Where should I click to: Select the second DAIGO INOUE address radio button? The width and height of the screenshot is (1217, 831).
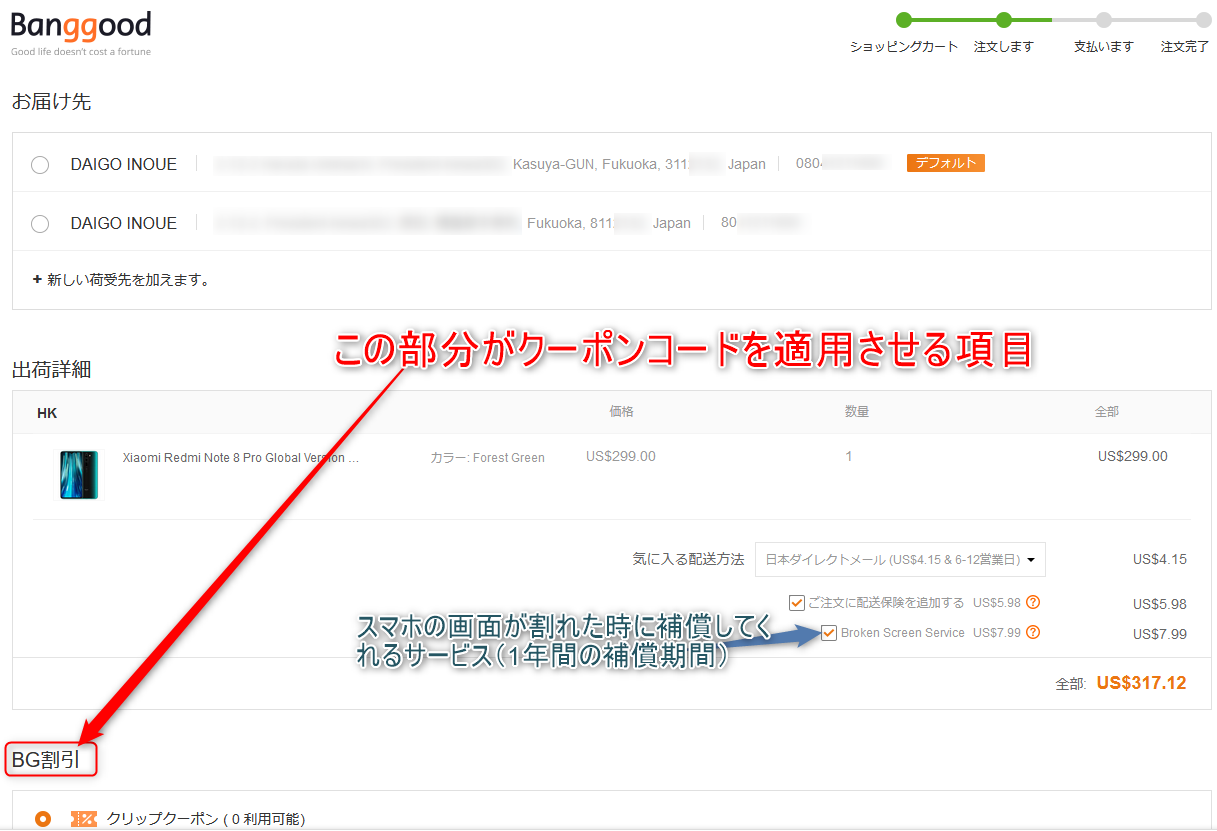tap(40, 224)
